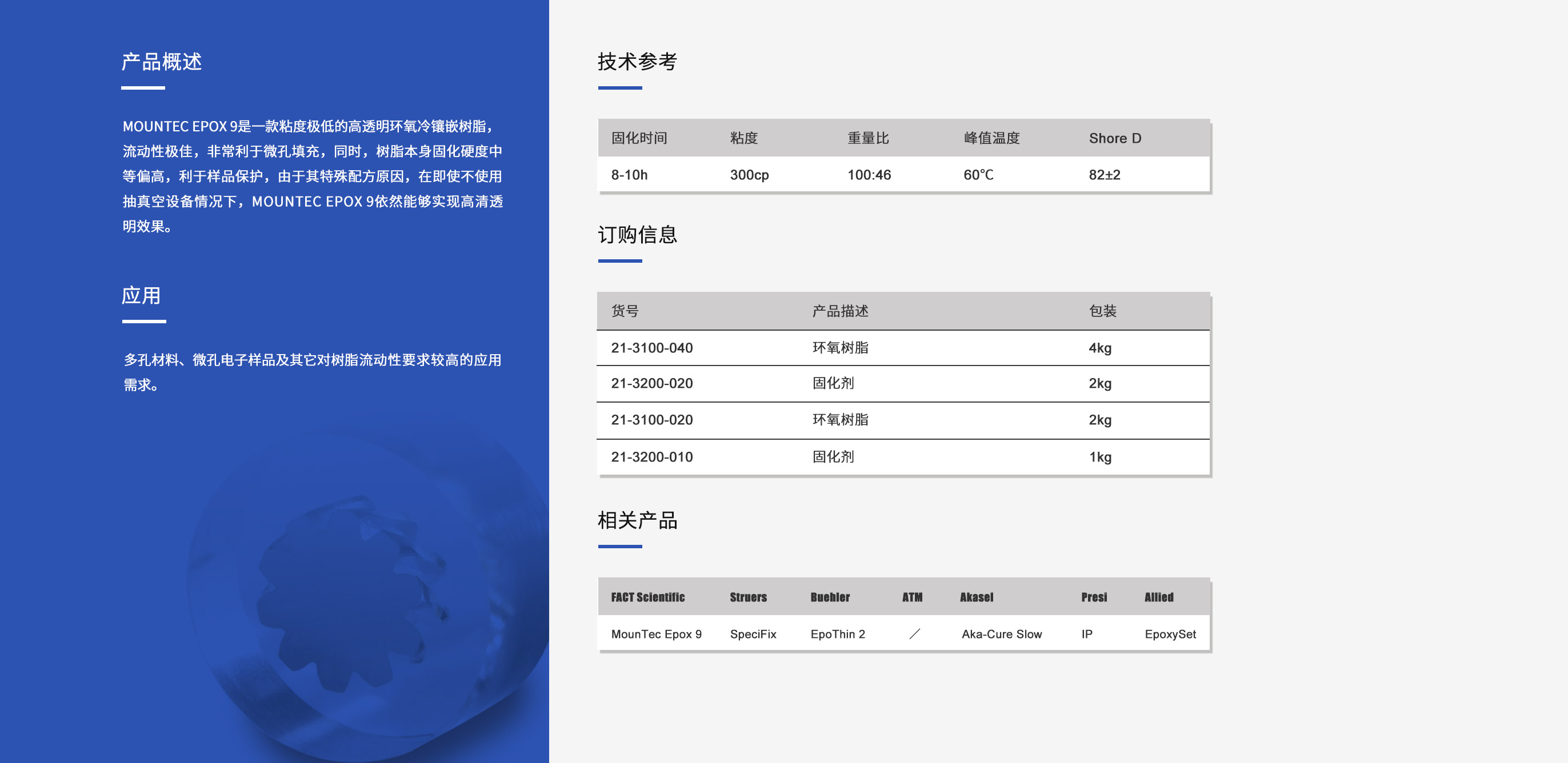This screenshot has width=1568, height=763.
Task: Click product code 21-3100-040
Action: (651, 347)
